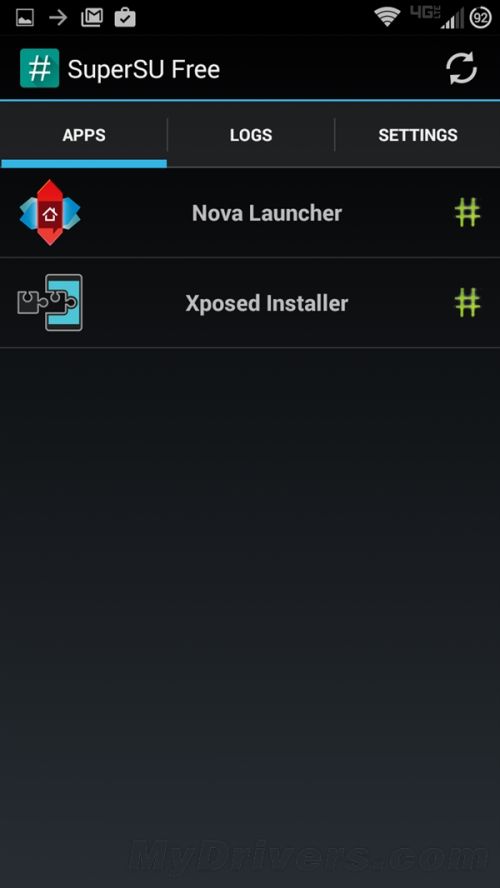Tap the Wi-Fi signal status icon
Viewport: 500px width, 888px height.
pyautogui.click(x=387, y=17)
